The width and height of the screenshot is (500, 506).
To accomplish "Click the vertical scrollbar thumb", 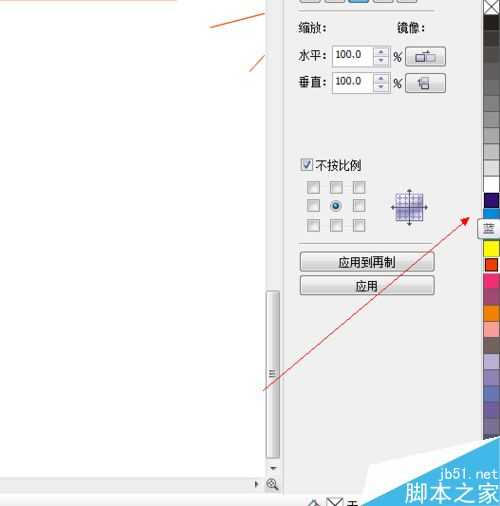I will (273, 374).
